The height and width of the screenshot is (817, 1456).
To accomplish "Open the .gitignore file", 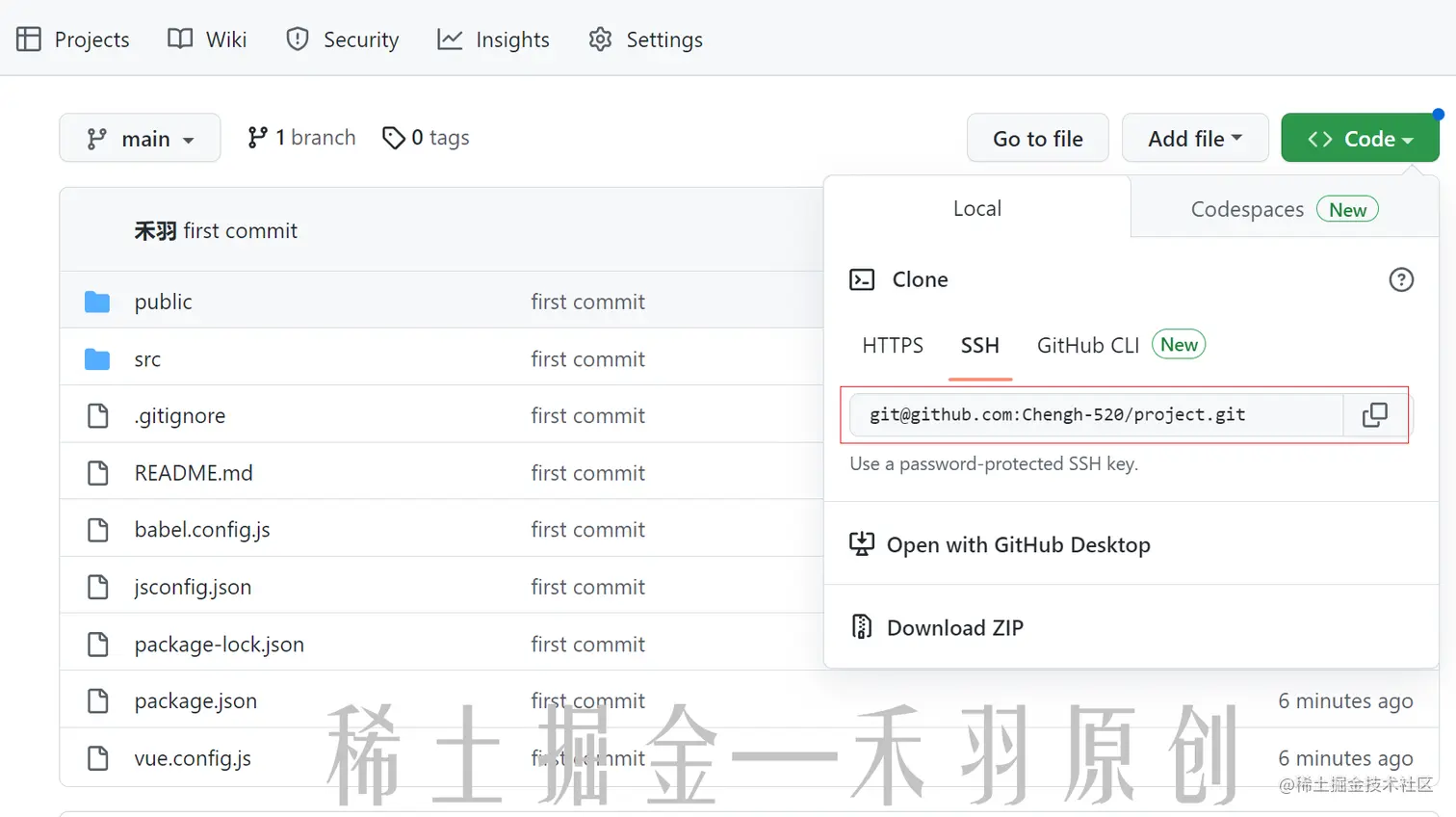I will click(180, 415).
